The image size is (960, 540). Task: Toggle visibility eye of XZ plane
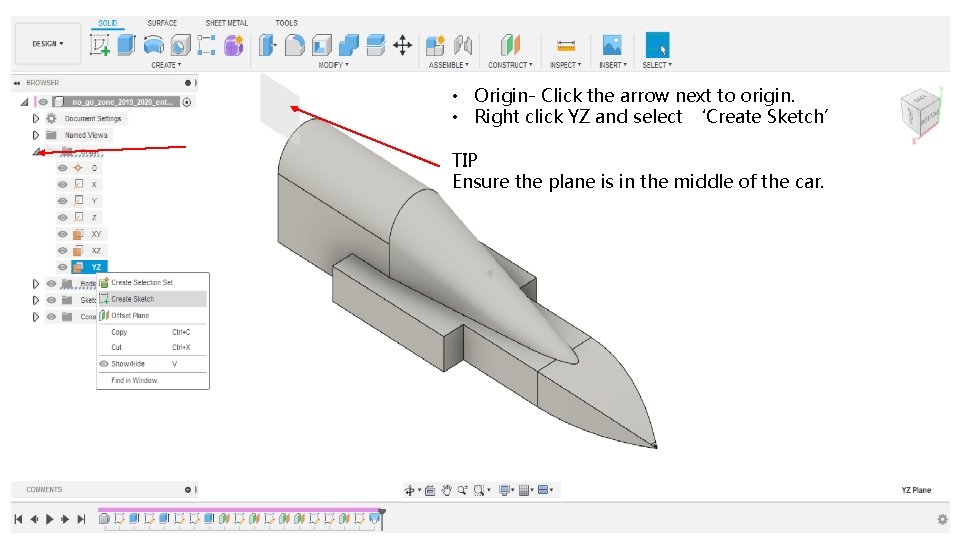pos(62,250)
